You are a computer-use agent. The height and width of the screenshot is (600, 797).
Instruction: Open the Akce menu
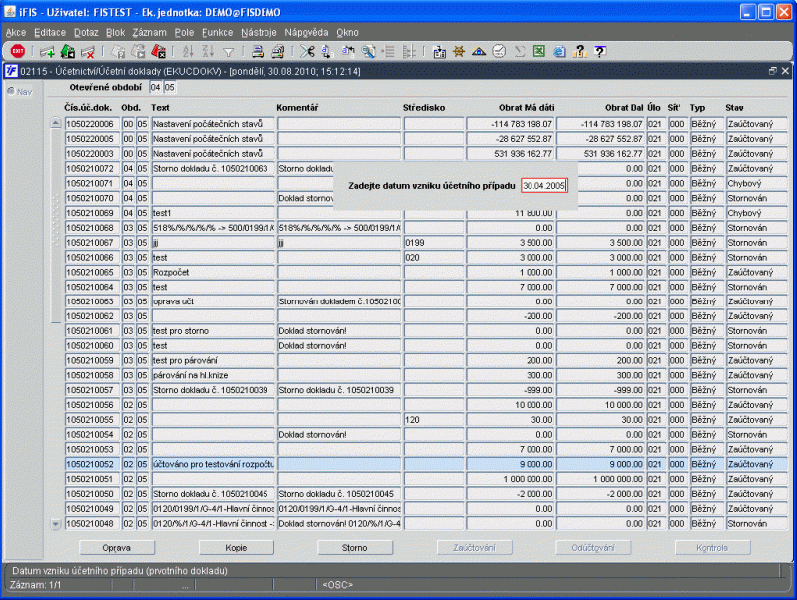16,33
